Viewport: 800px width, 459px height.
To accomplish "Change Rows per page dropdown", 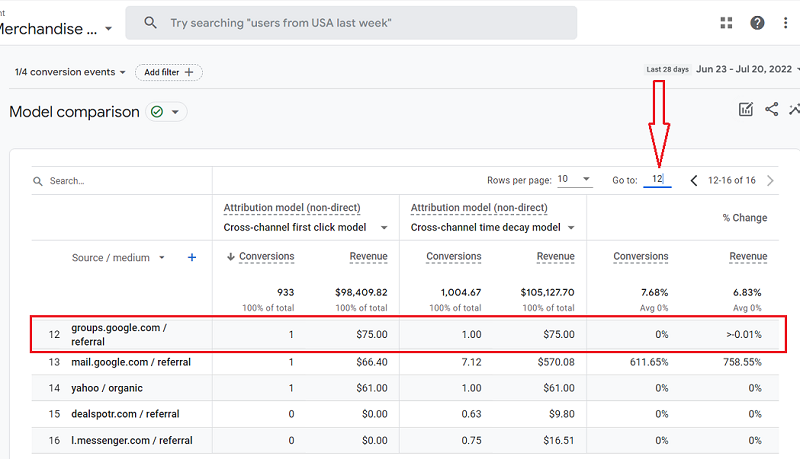I will [x=574, y=179].
